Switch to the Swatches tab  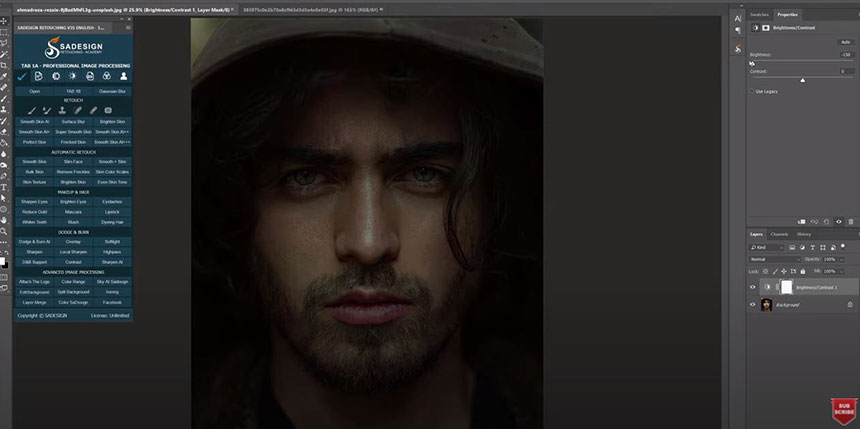[760, 15]
